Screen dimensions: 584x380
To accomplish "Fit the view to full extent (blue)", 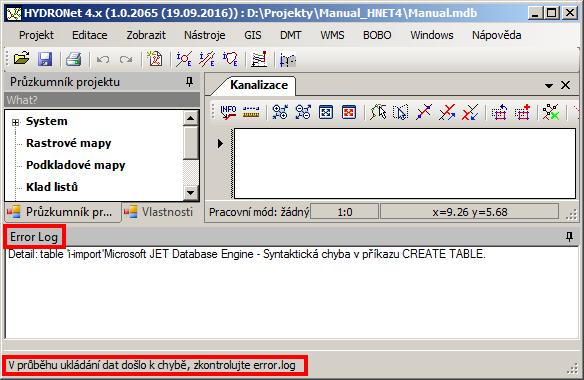I will (x=326, y=112).
